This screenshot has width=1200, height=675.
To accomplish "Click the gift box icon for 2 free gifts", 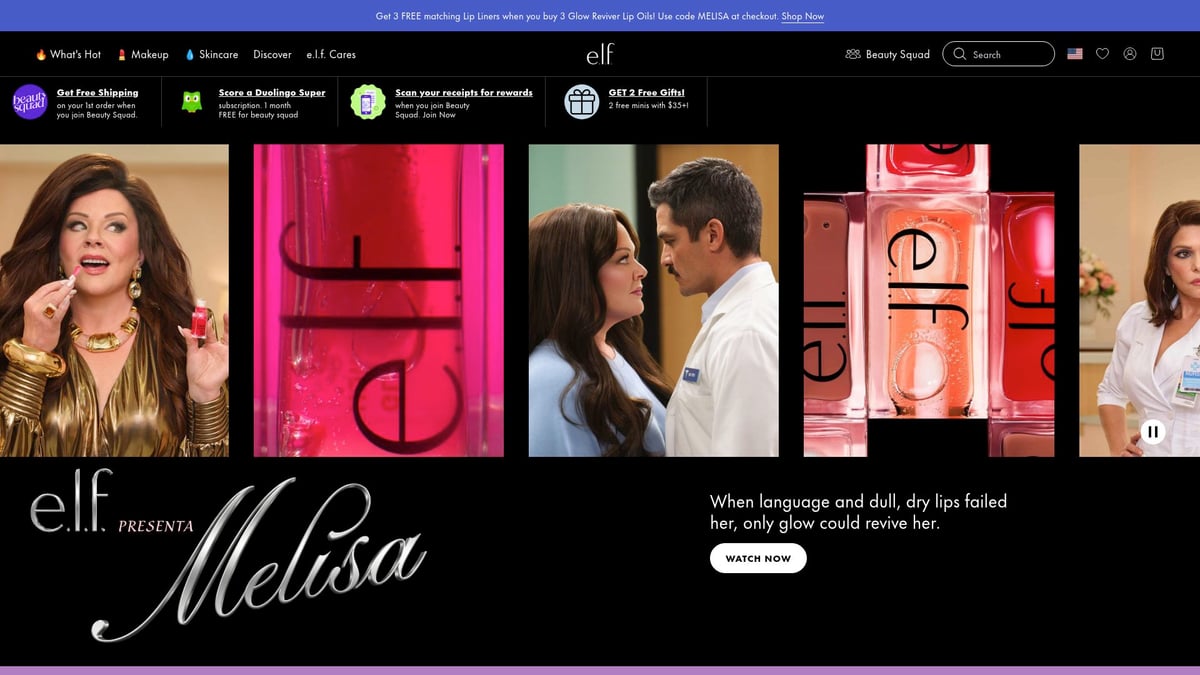I will pyautogui.click(x=581, y=101).
